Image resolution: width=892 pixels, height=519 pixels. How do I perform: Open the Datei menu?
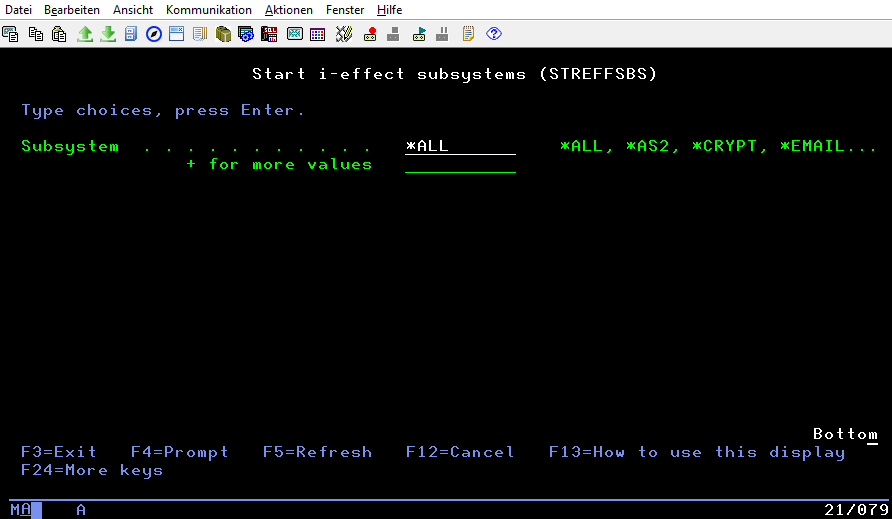click(x=19, y=10)
